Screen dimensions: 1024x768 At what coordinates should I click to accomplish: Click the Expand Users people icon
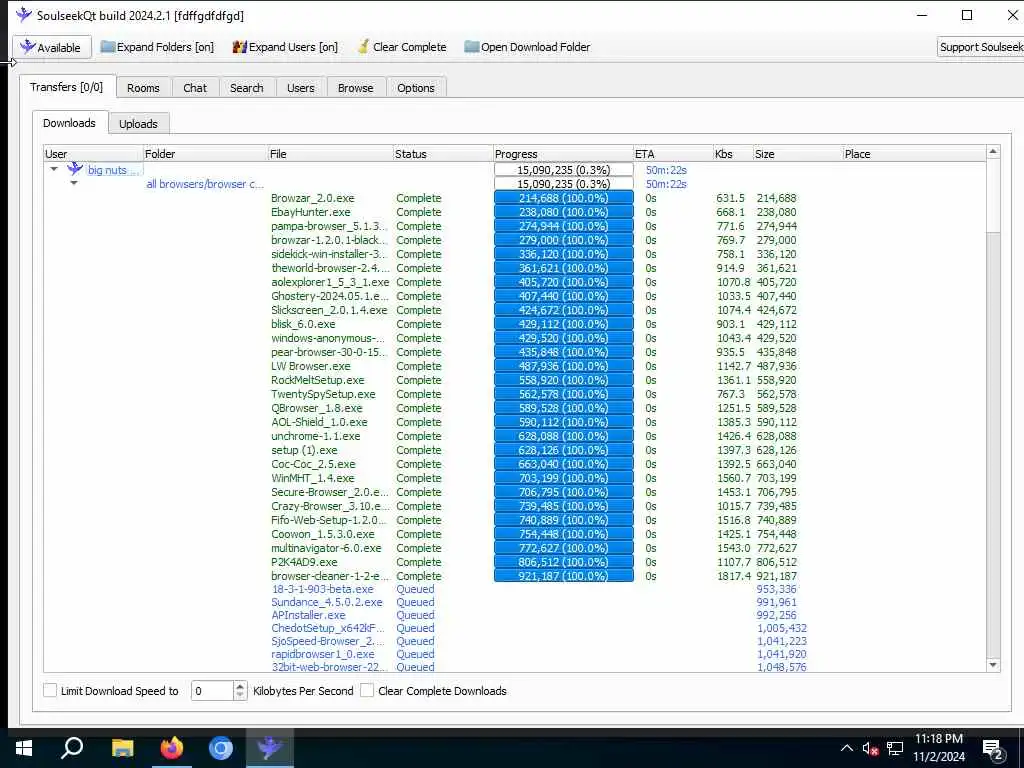240,47
